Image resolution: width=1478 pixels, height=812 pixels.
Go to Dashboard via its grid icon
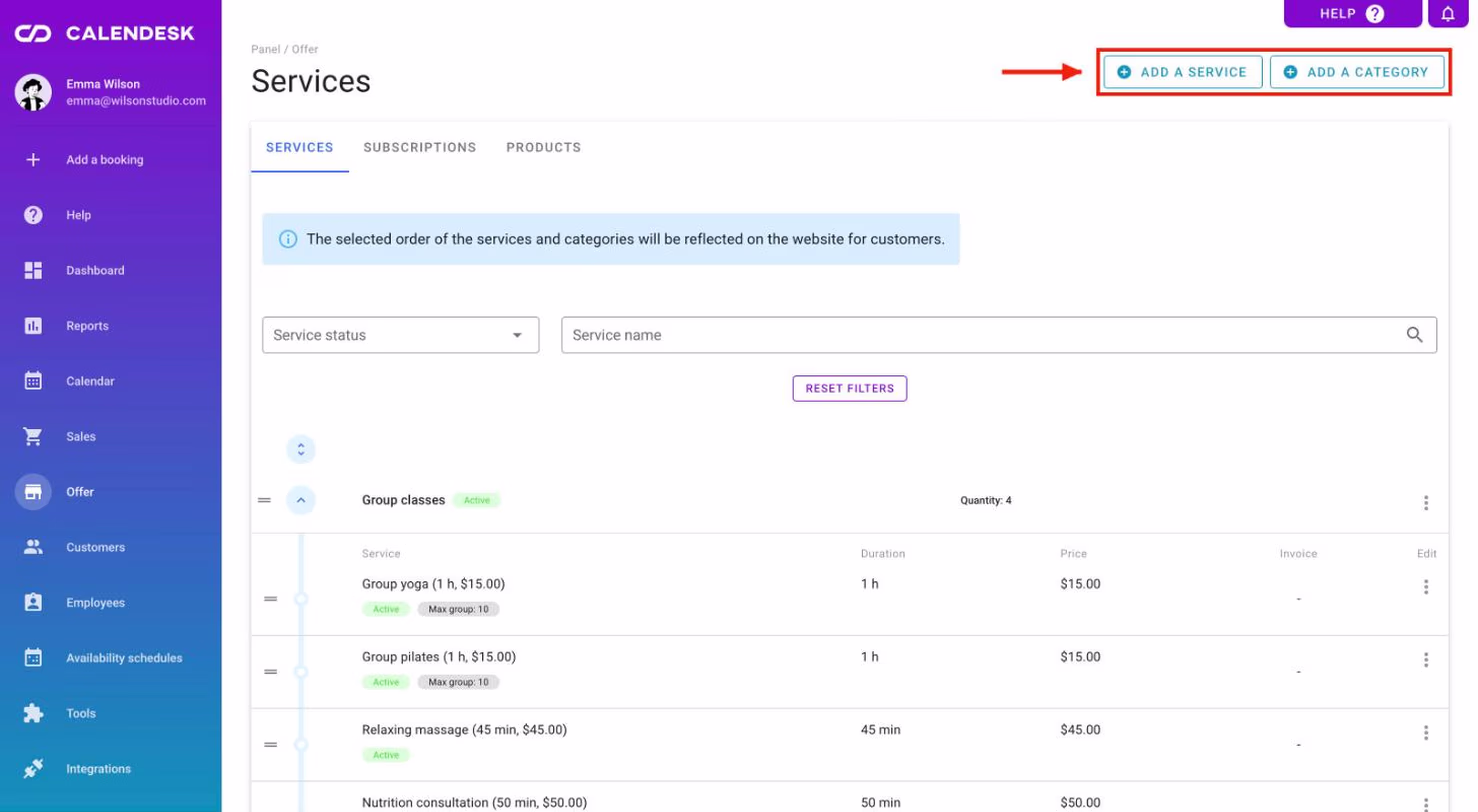(33, 270)
